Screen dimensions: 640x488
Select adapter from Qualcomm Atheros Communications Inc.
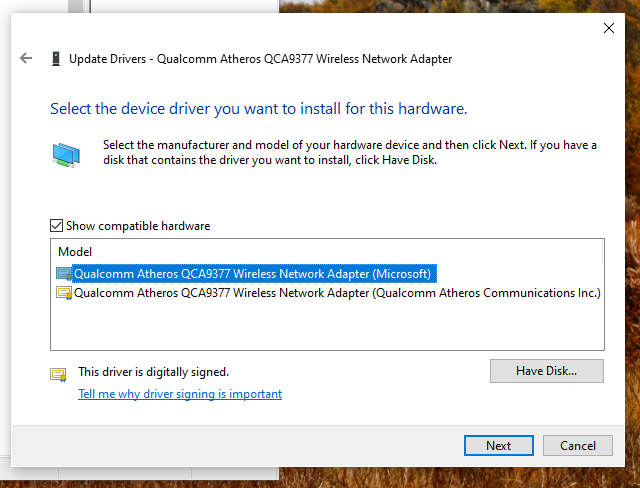(x=337, y=293)
